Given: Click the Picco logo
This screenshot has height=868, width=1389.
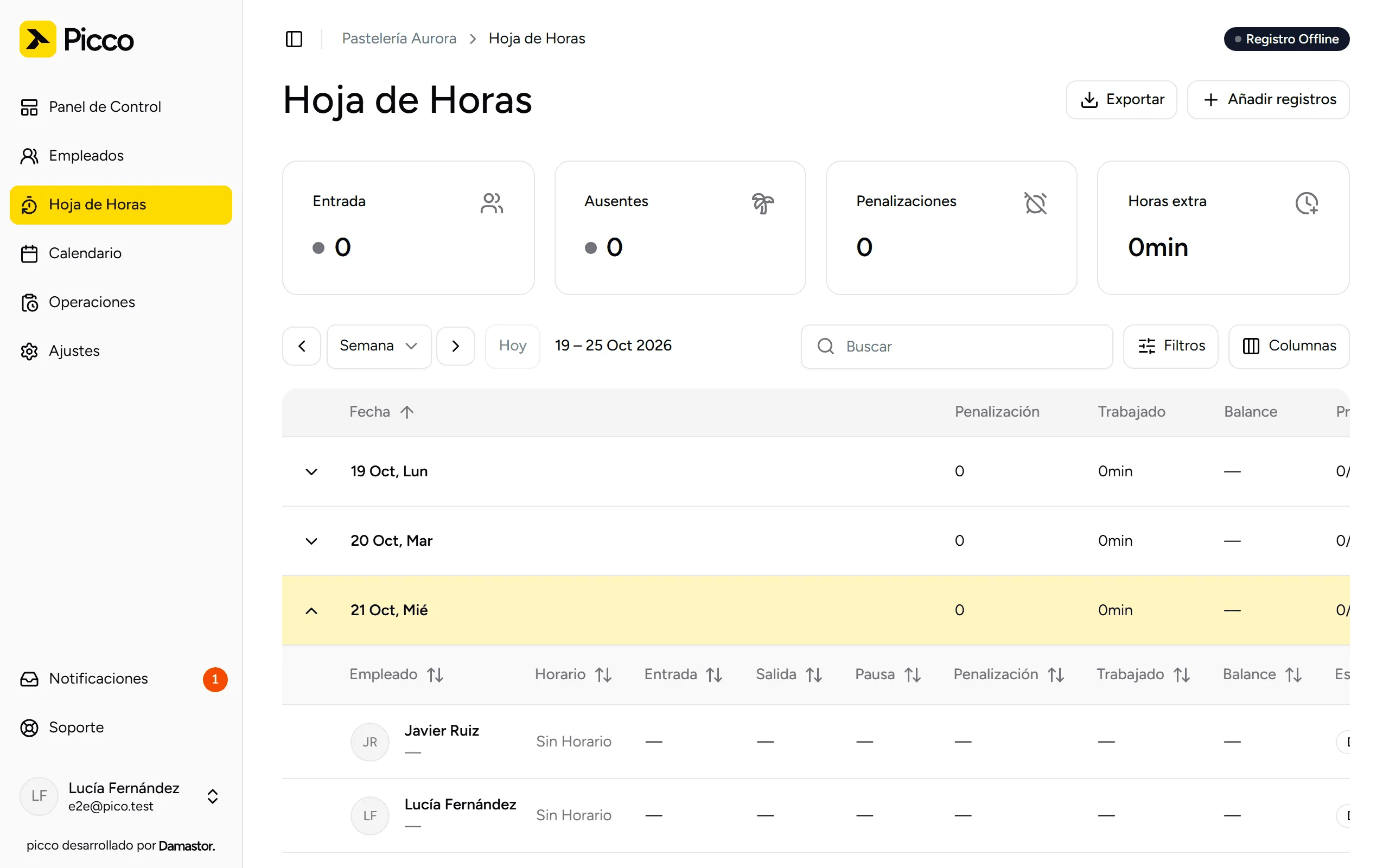Looking at the screenshot, I should point(77,39).
